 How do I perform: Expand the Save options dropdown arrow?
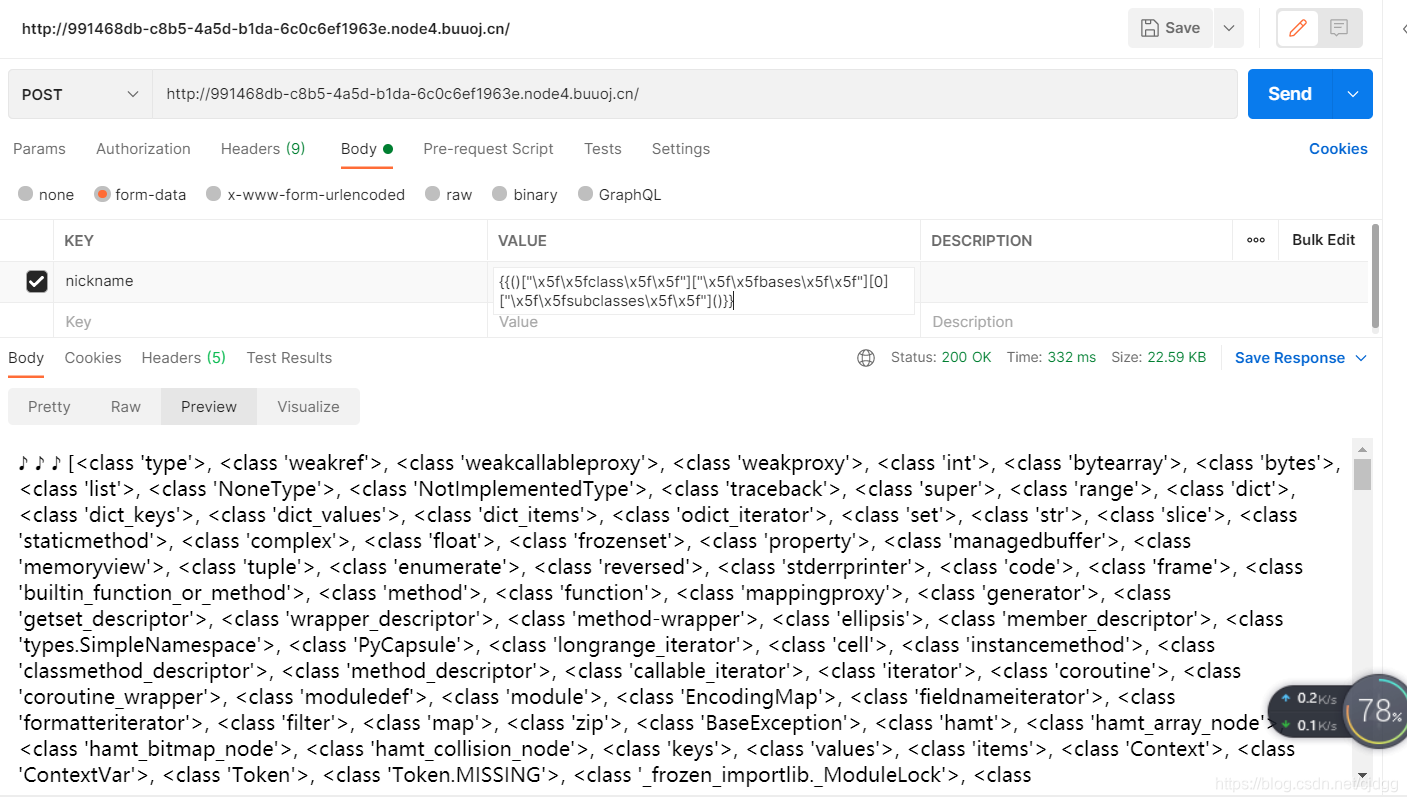(x=1229, y=28)
